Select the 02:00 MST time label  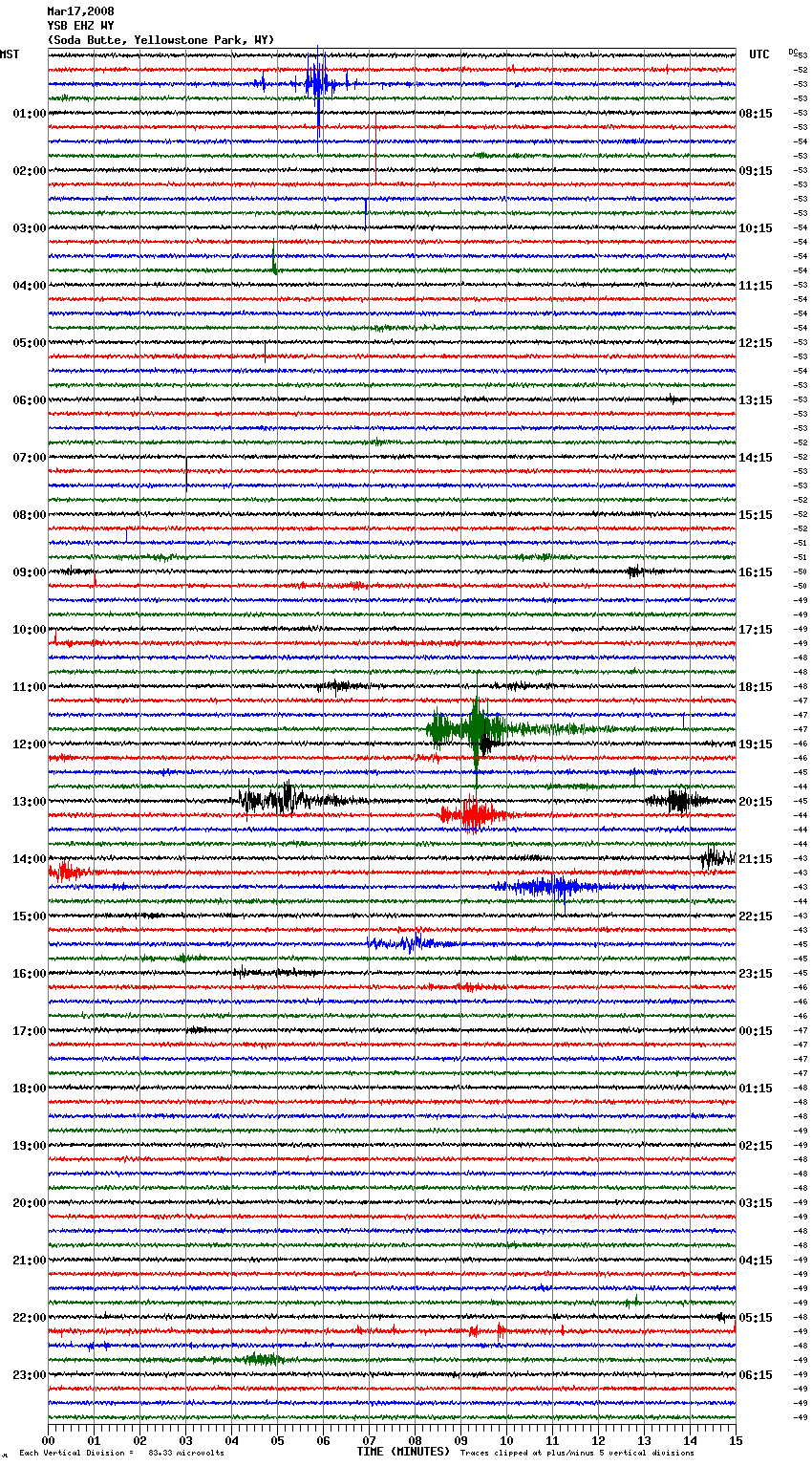point(30,171)
